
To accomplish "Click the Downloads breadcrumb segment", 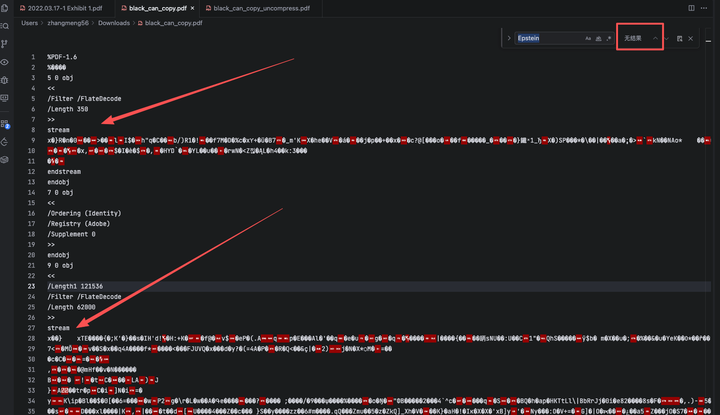I will point(113,21).
